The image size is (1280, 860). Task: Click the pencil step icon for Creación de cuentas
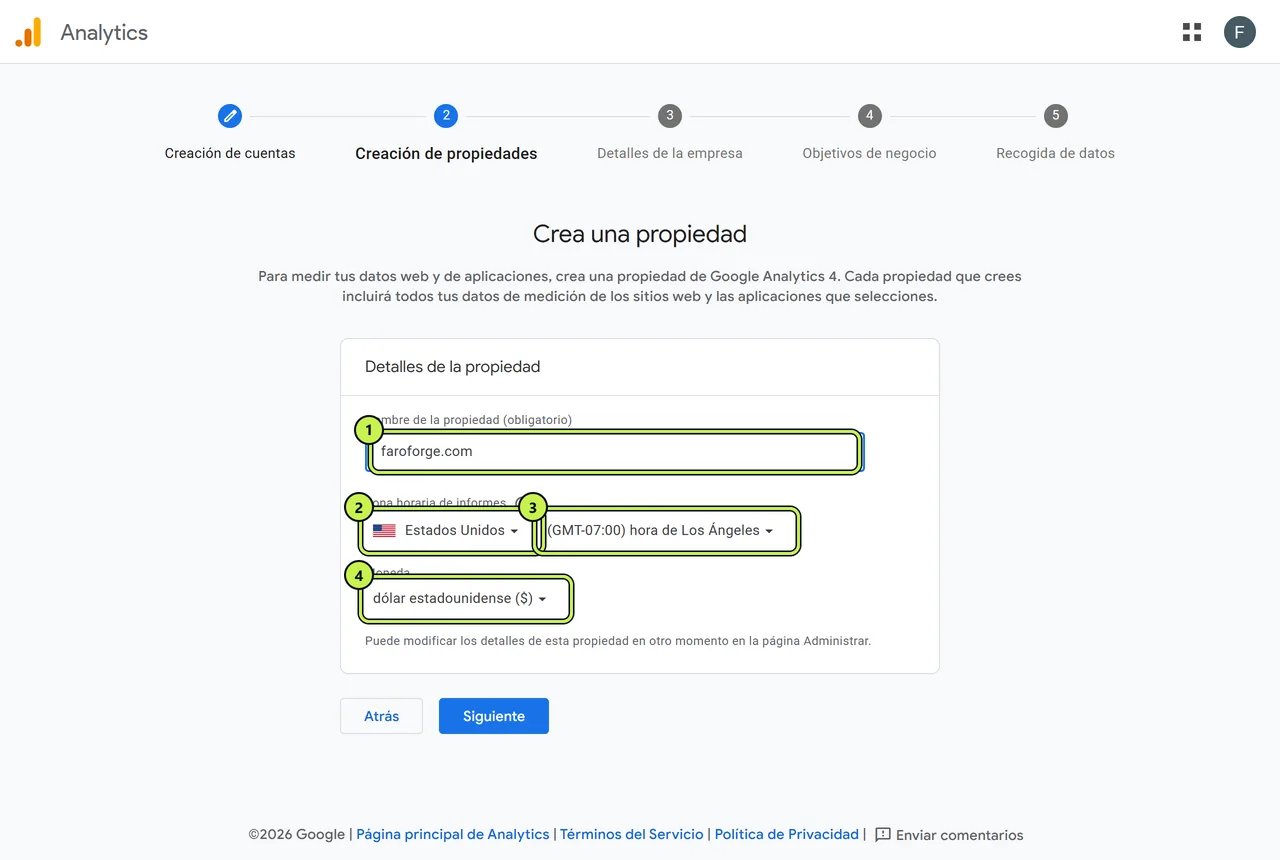pyautogui.click(x=230, y=116)
